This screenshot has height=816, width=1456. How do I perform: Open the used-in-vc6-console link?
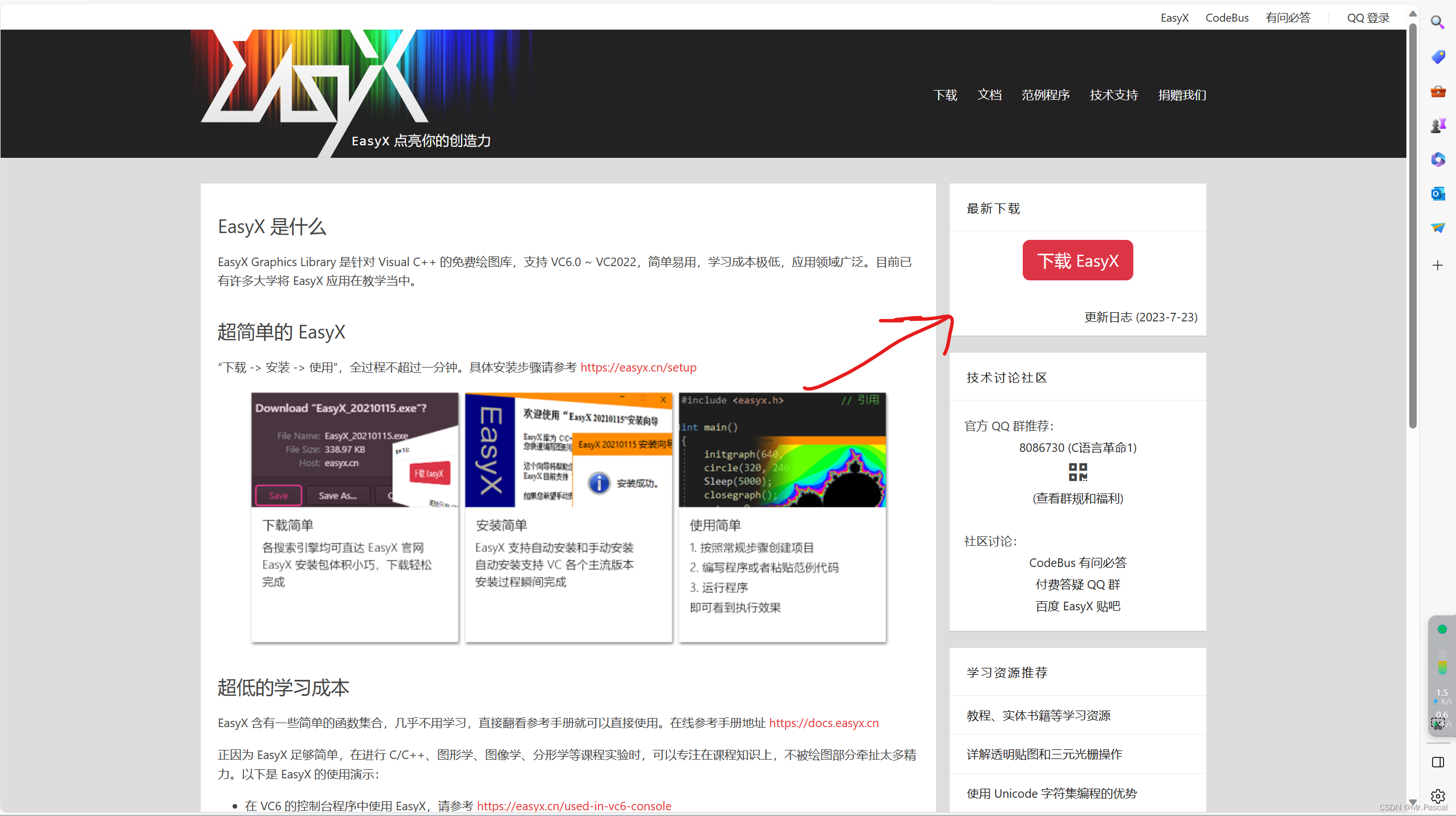click(574, 806)
